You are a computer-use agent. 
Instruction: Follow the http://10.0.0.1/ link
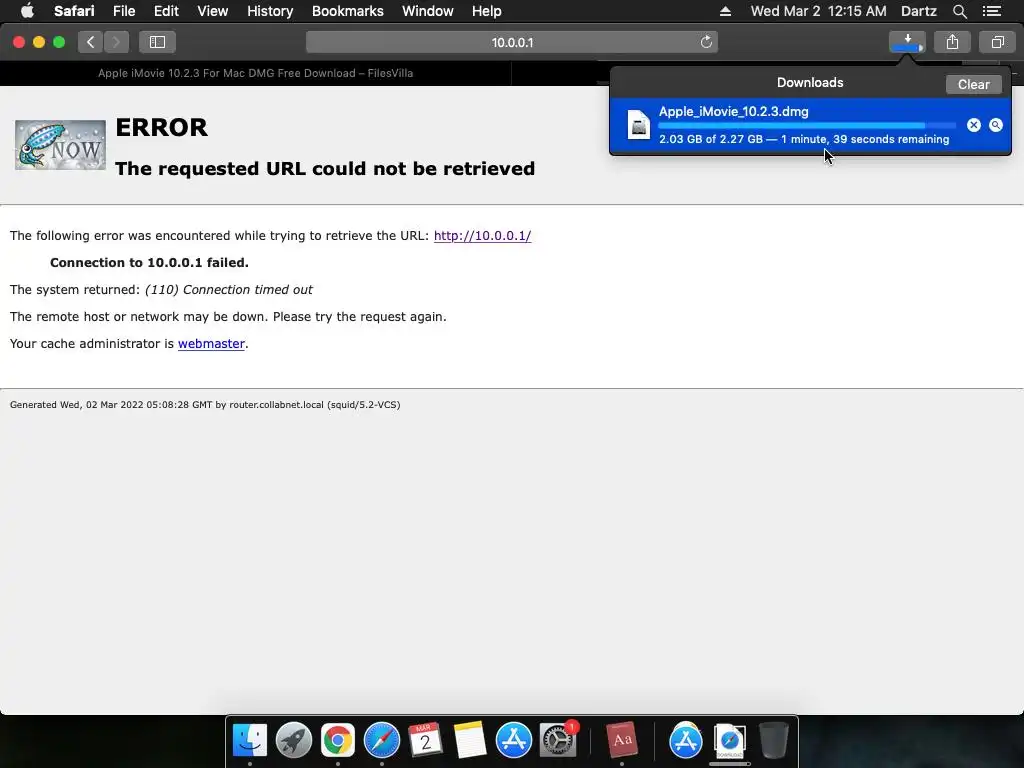click(482, 236)
